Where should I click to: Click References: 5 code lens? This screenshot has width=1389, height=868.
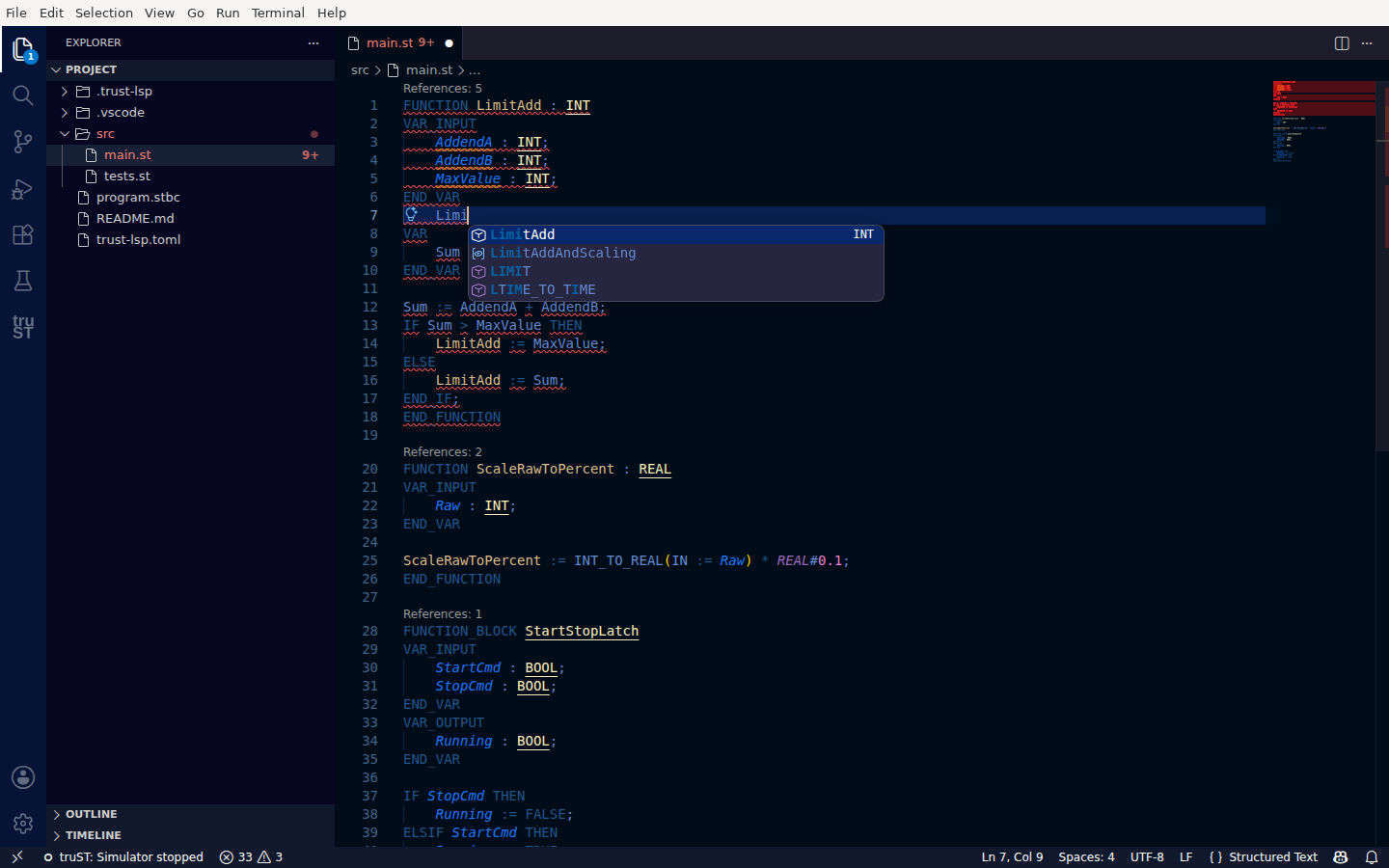tap(442, 89)
